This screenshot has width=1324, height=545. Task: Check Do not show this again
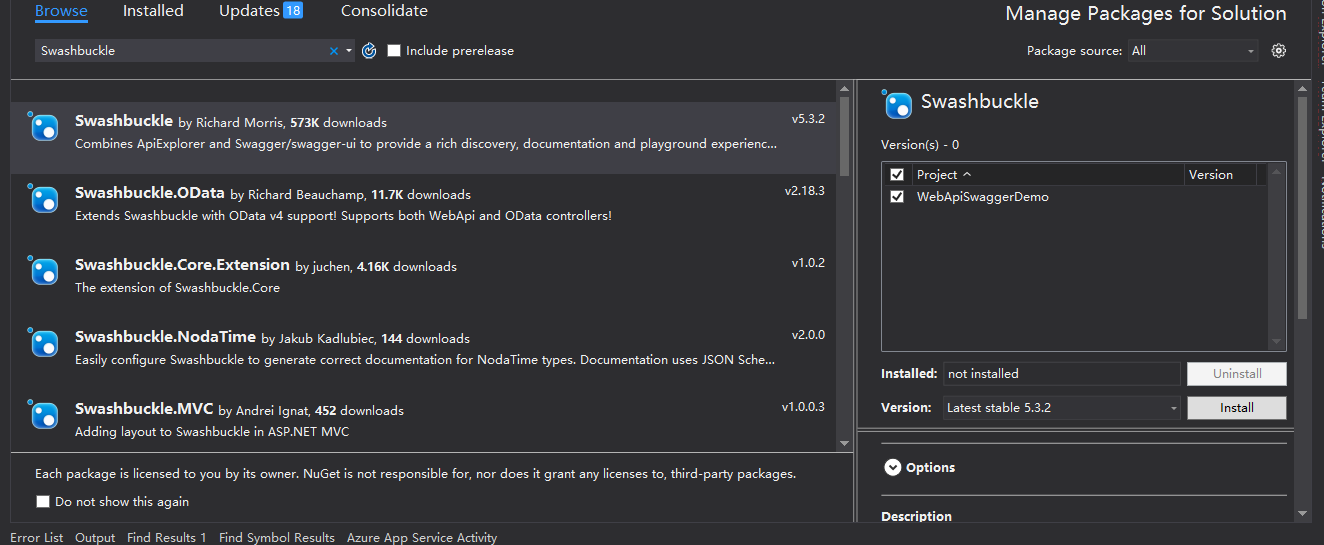43,502
